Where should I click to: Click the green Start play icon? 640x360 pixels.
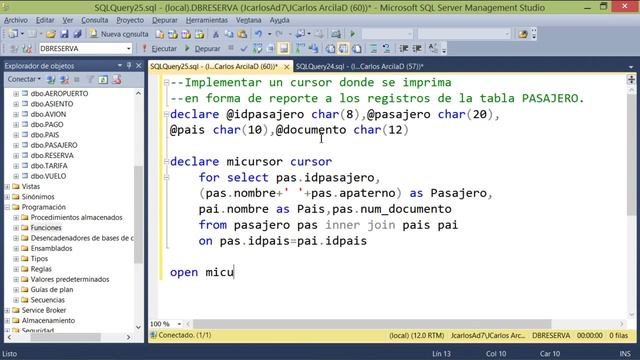pos(353,34)
